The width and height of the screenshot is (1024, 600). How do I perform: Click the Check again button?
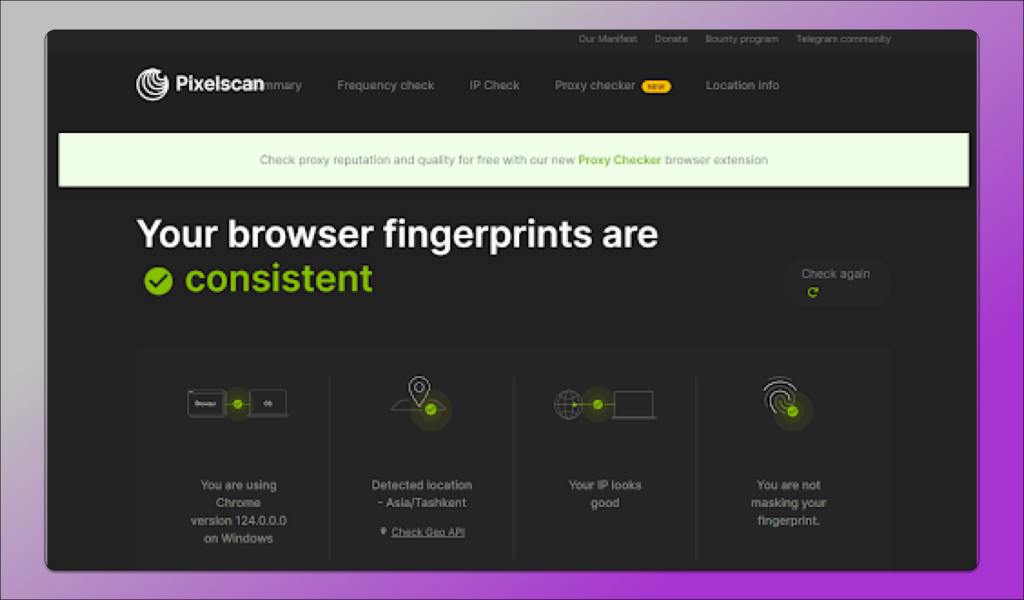pos(837,282)
